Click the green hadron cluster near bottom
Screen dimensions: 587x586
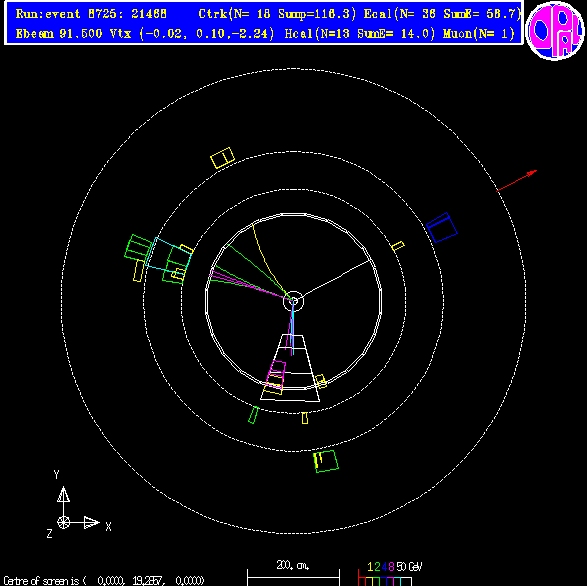326,461
